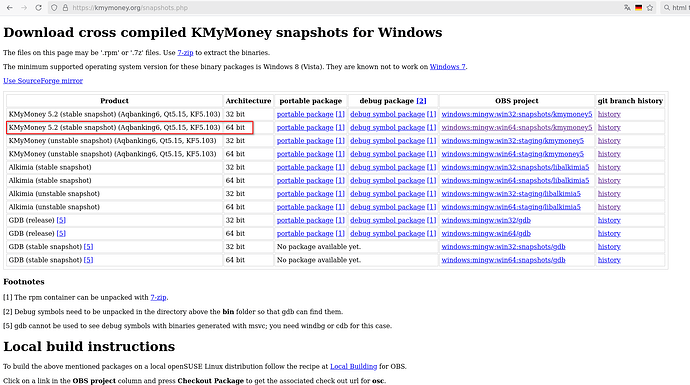Open windows:mingw:win64:snapshots/gdb link
The width and height of the screenshot is (690, 385).
click(503, 260)
